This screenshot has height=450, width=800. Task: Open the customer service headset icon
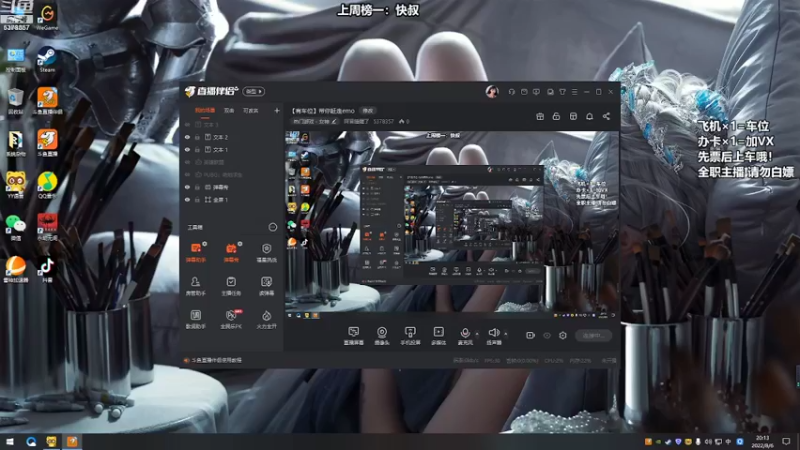[512, 92]
